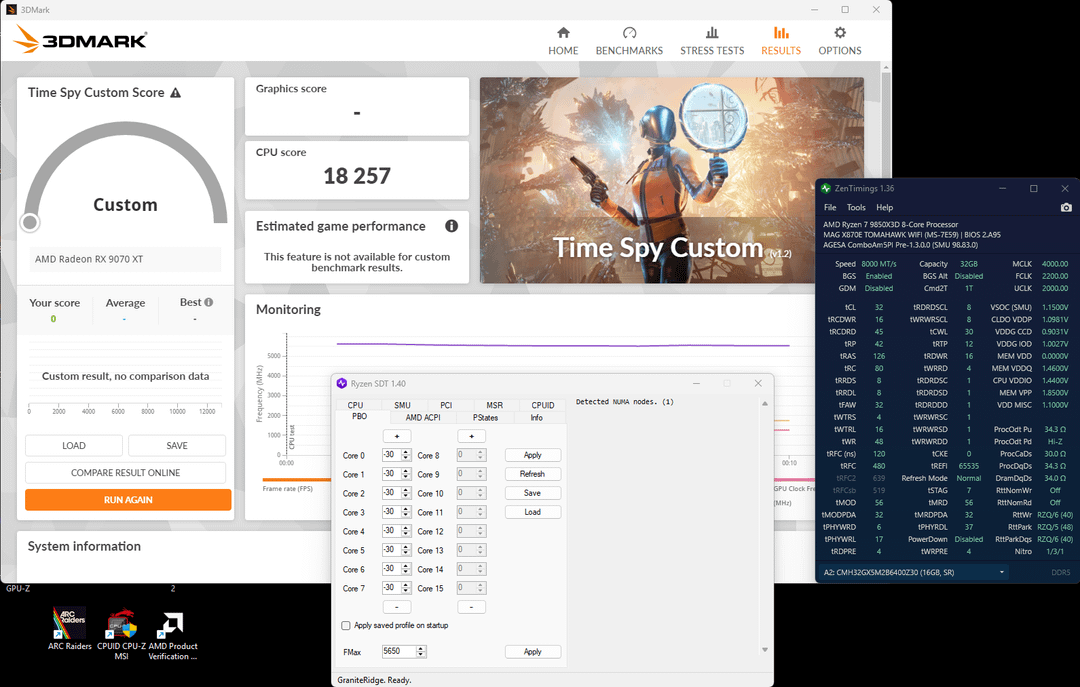Click the Core 3 offset value field
Screen dimensions: 1080x687
[391, 512]
